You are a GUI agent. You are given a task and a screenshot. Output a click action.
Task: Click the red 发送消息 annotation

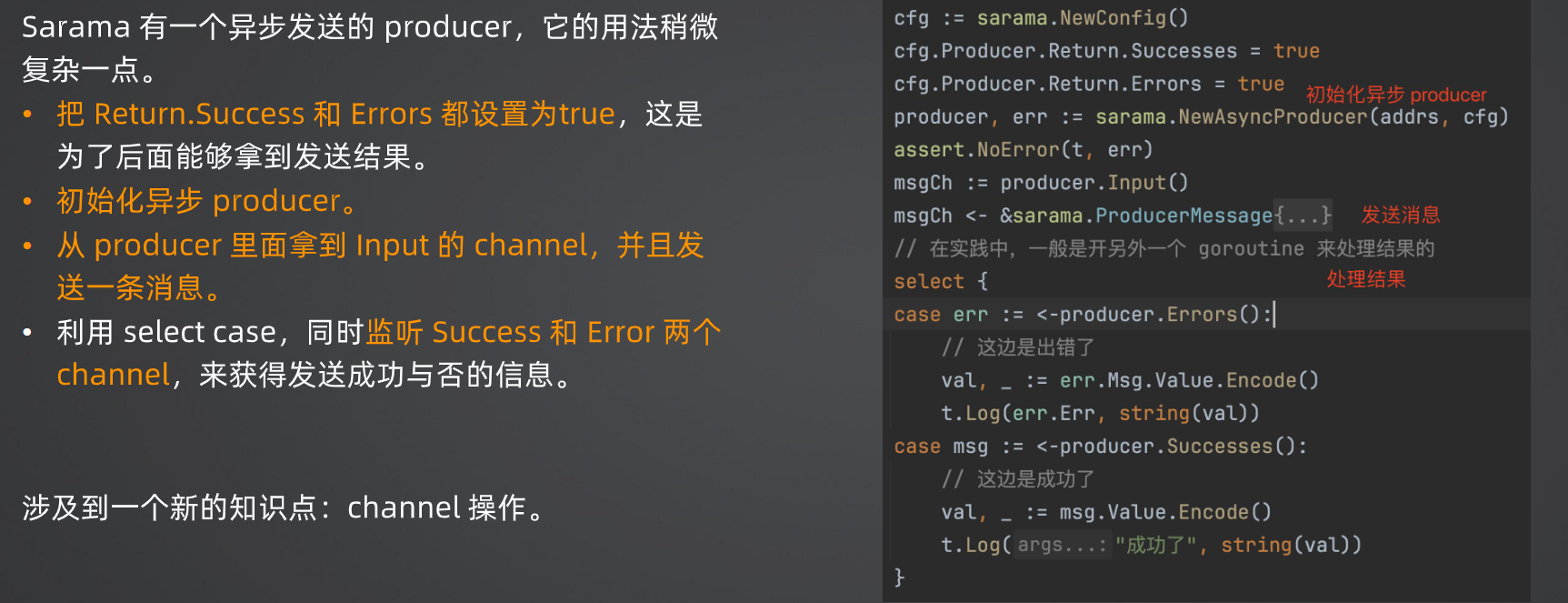coord(1401,215)
